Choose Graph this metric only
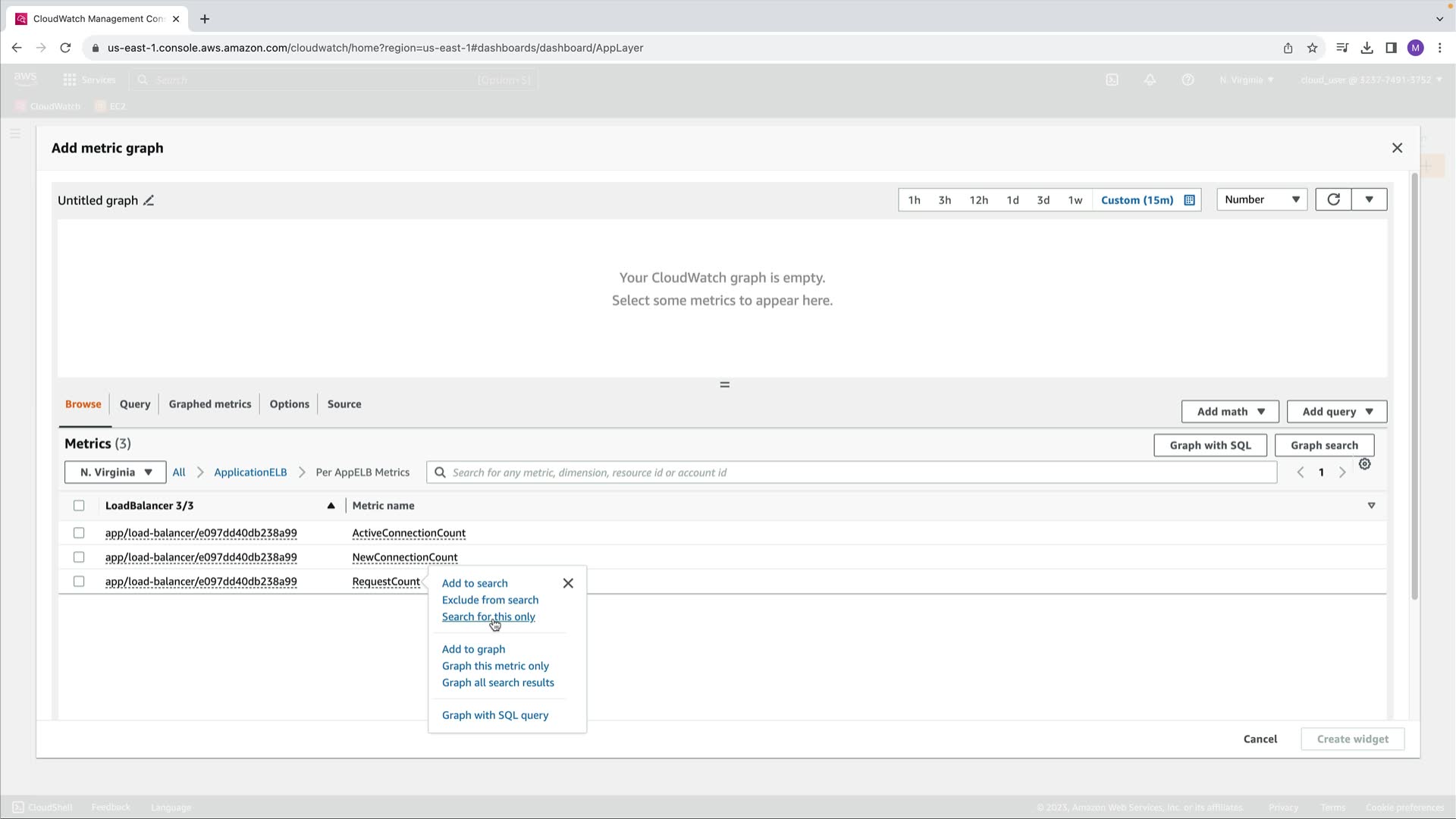The image size is (1456, 819). tap(495, 666)
